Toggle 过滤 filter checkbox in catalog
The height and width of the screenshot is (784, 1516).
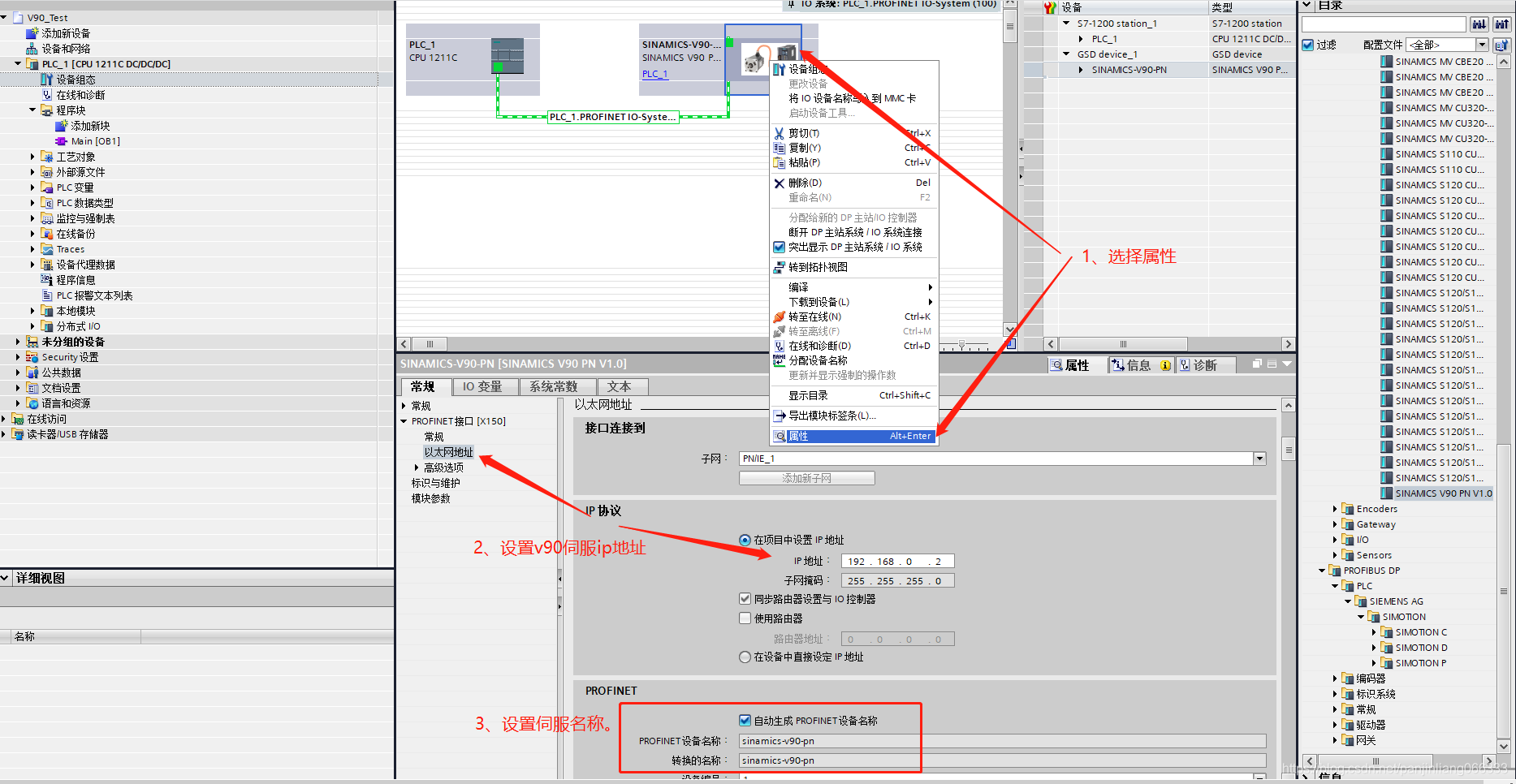1307,45
